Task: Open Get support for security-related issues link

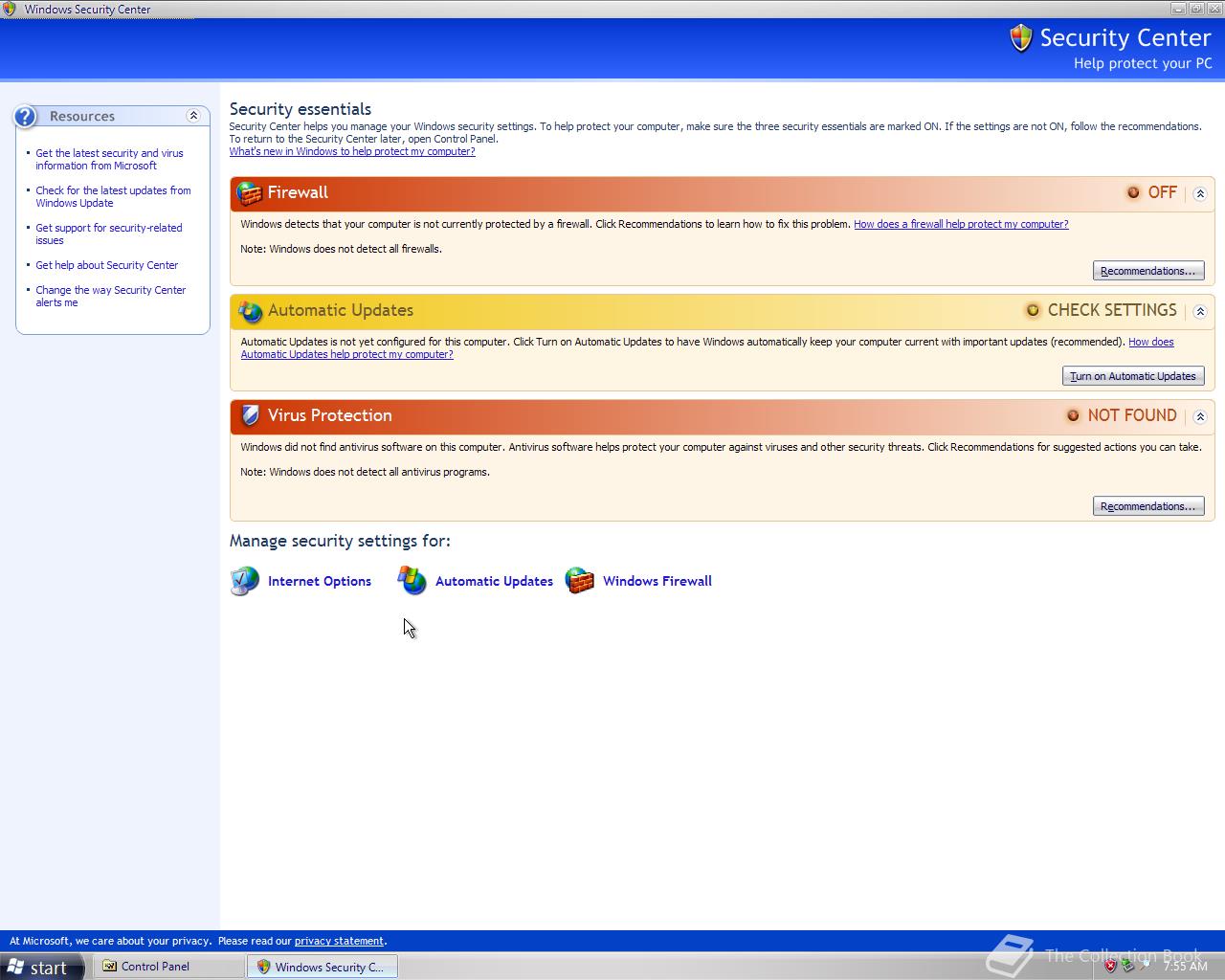Action: [108, 234]
